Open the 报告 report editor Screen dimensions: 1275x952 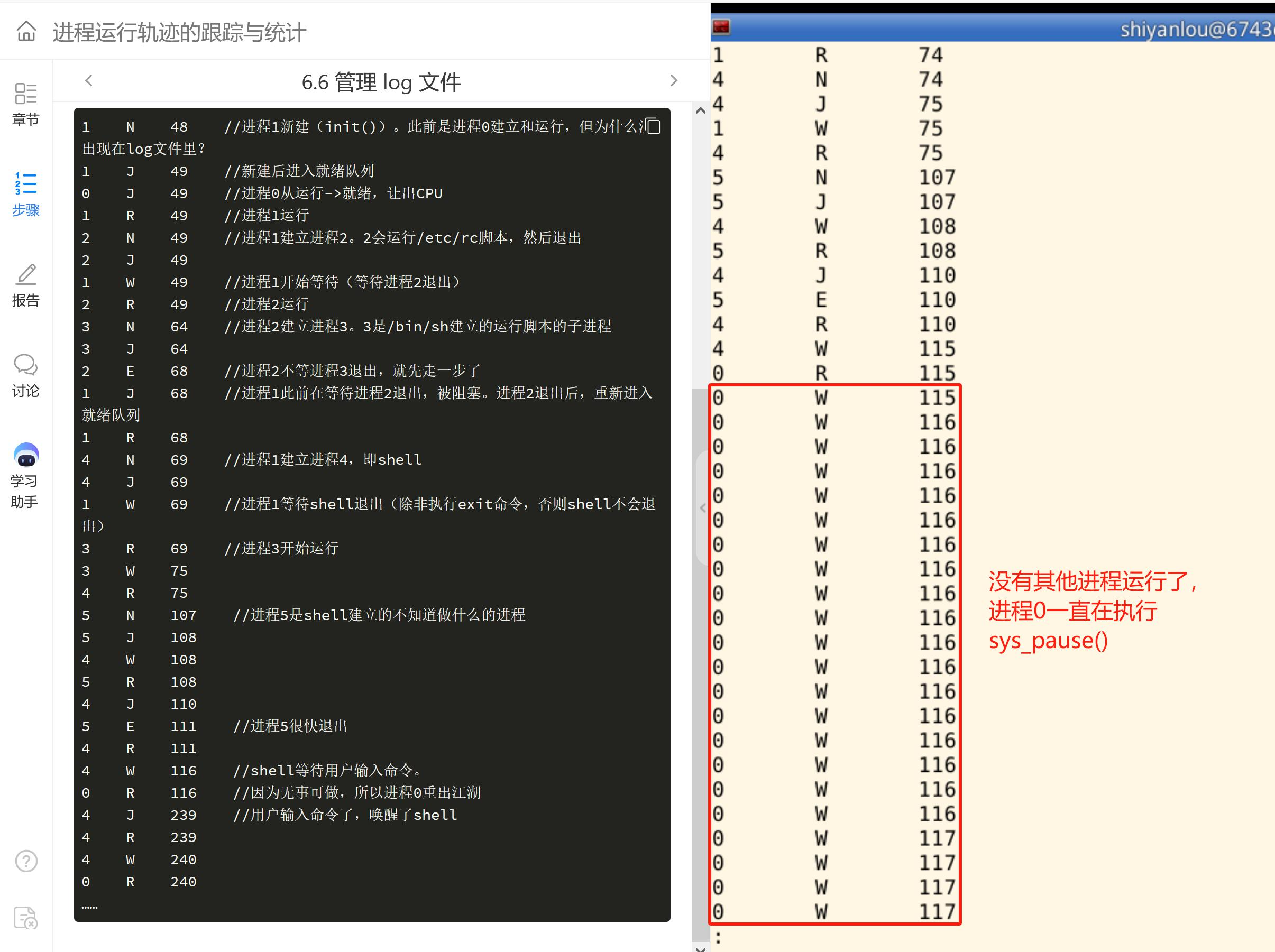(25, 286)
